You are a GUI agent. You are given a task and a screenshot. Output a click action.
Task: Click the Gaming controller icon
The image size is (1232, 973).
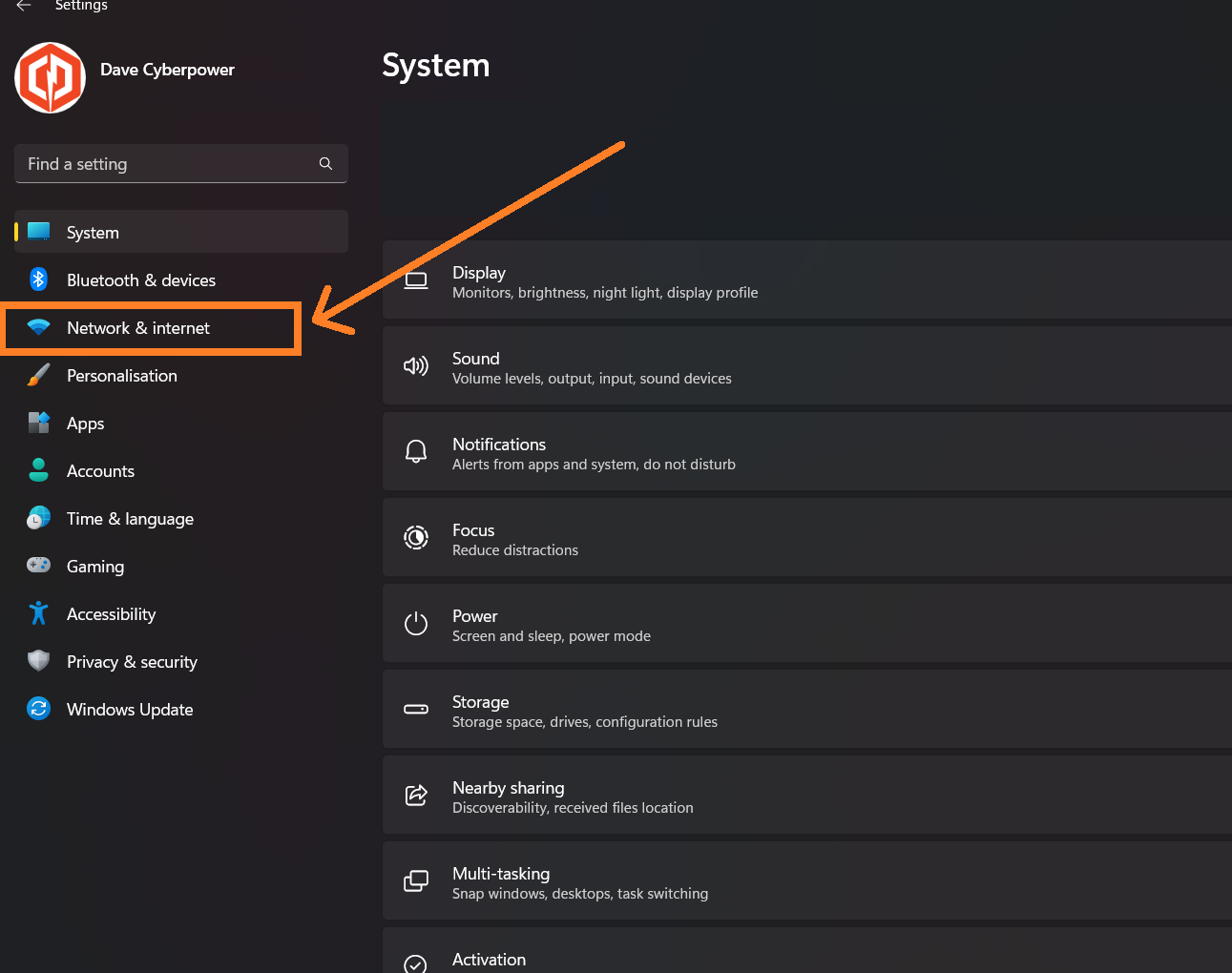pyautogui.click(x=38, y=566)
